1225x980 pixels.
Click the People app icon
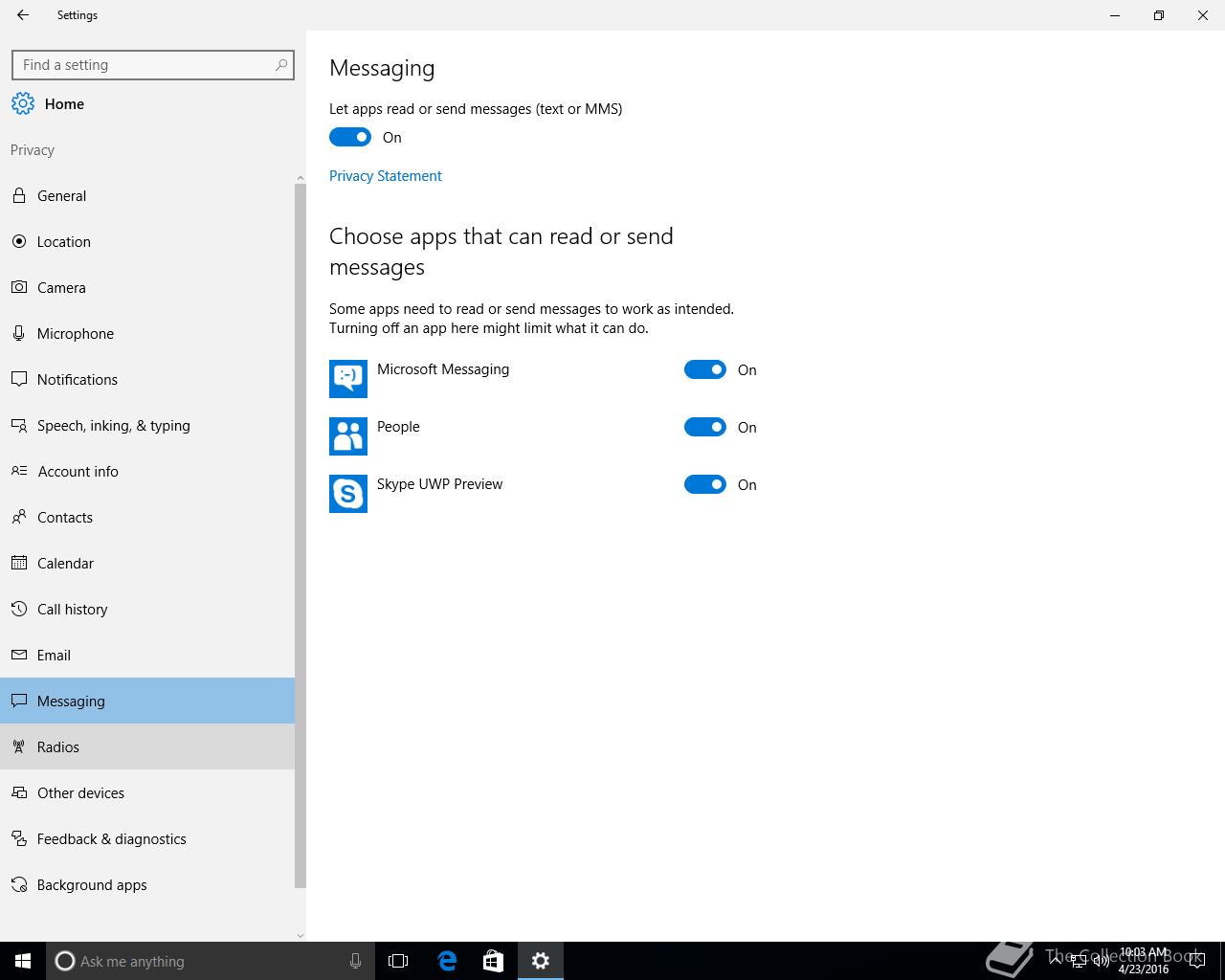348,436
